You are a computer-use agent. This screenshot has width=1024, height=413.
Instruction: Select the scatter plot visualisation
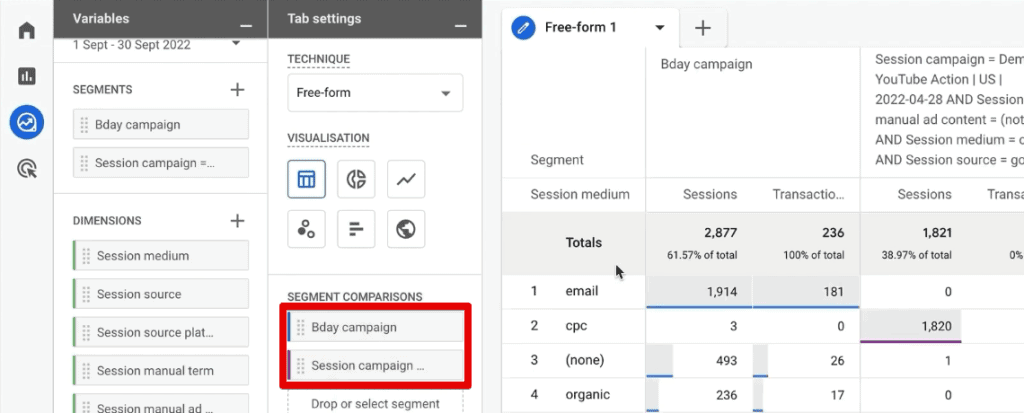point(306,229)
